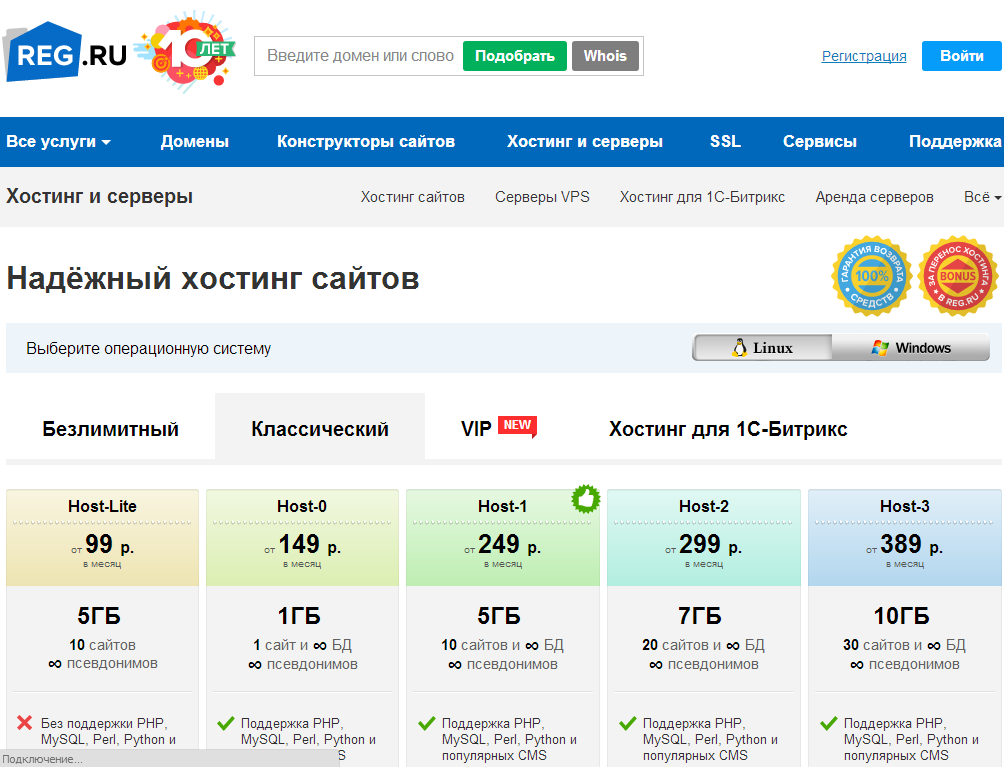Click the NEW label next to VIP
Image resolution: width=1004 pixels, height=767 pixels.
pyautogui.click(x=517, y=426)
